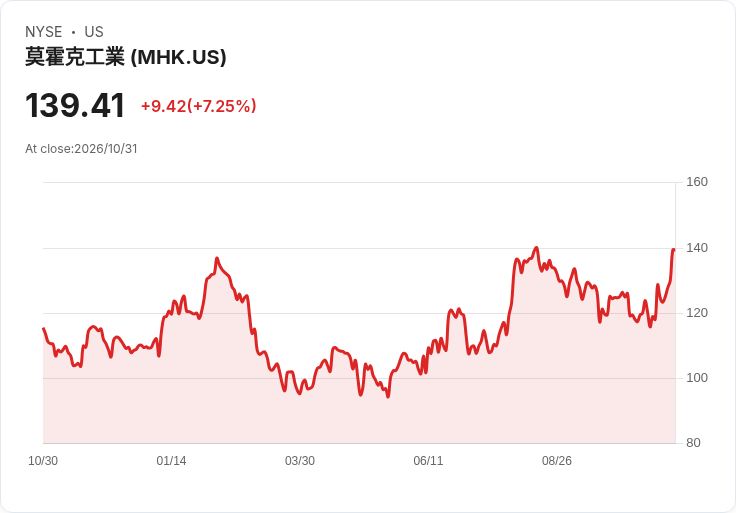Screen dimensions: 736x513
Task: Click the 80 y-axis label
Action: (693, 443)
